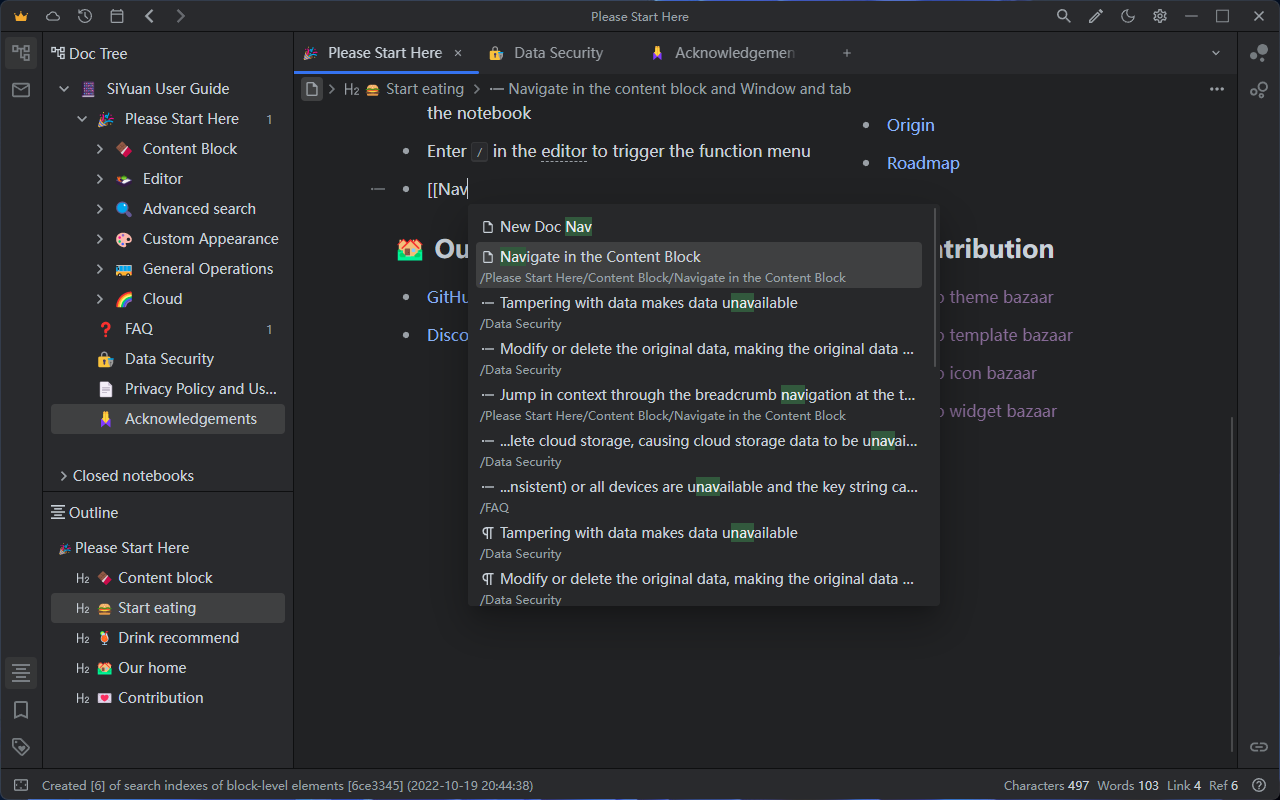
Task: Open the Inbox mail icon
Action: coord(21,90)
